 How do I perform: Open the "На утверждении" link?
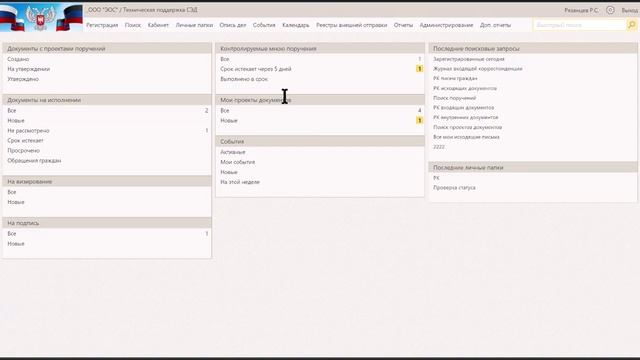pyautogui.click(x=29, y=69)
